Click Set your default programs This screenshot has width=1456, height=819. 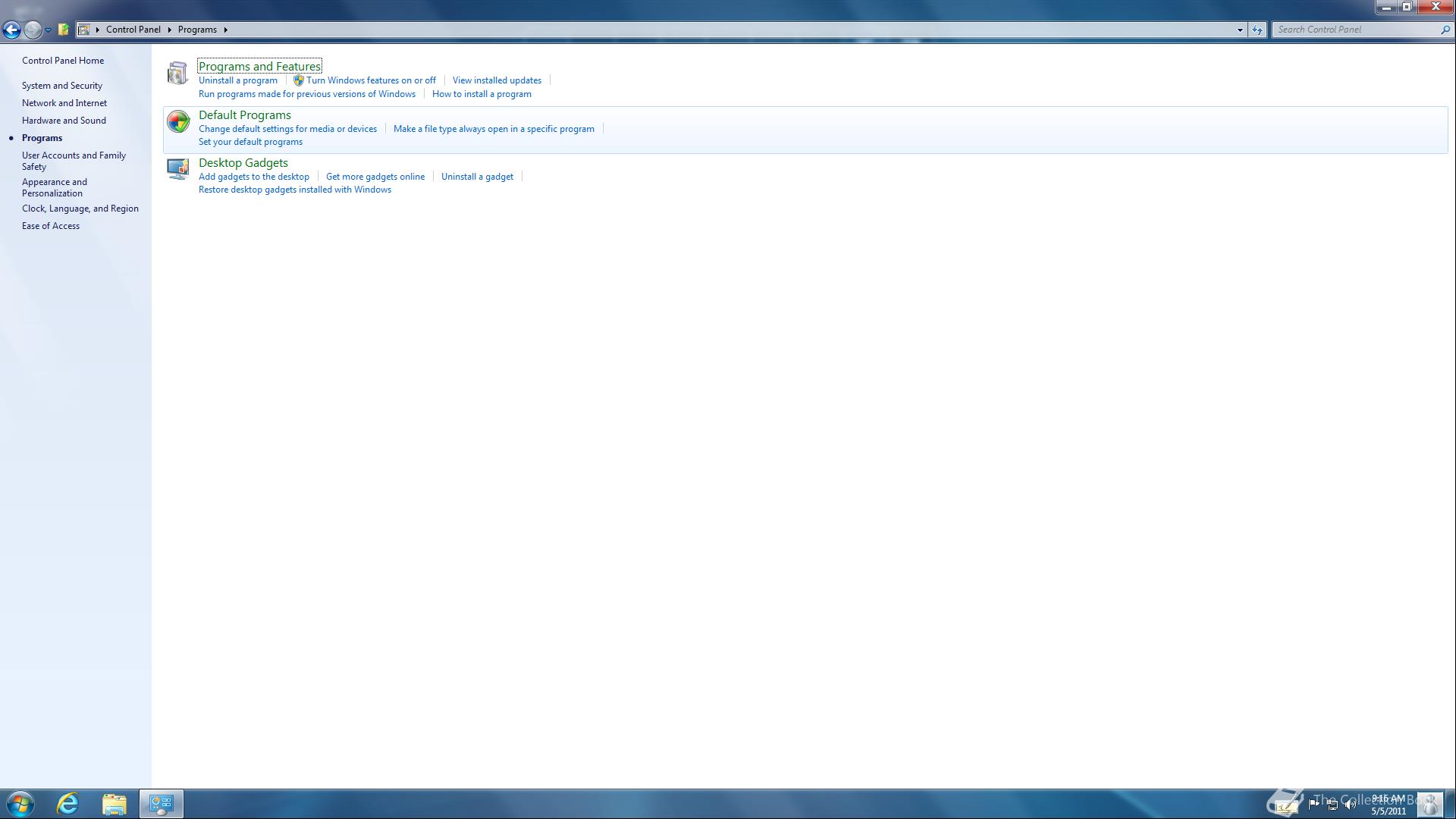coord(250,142)
